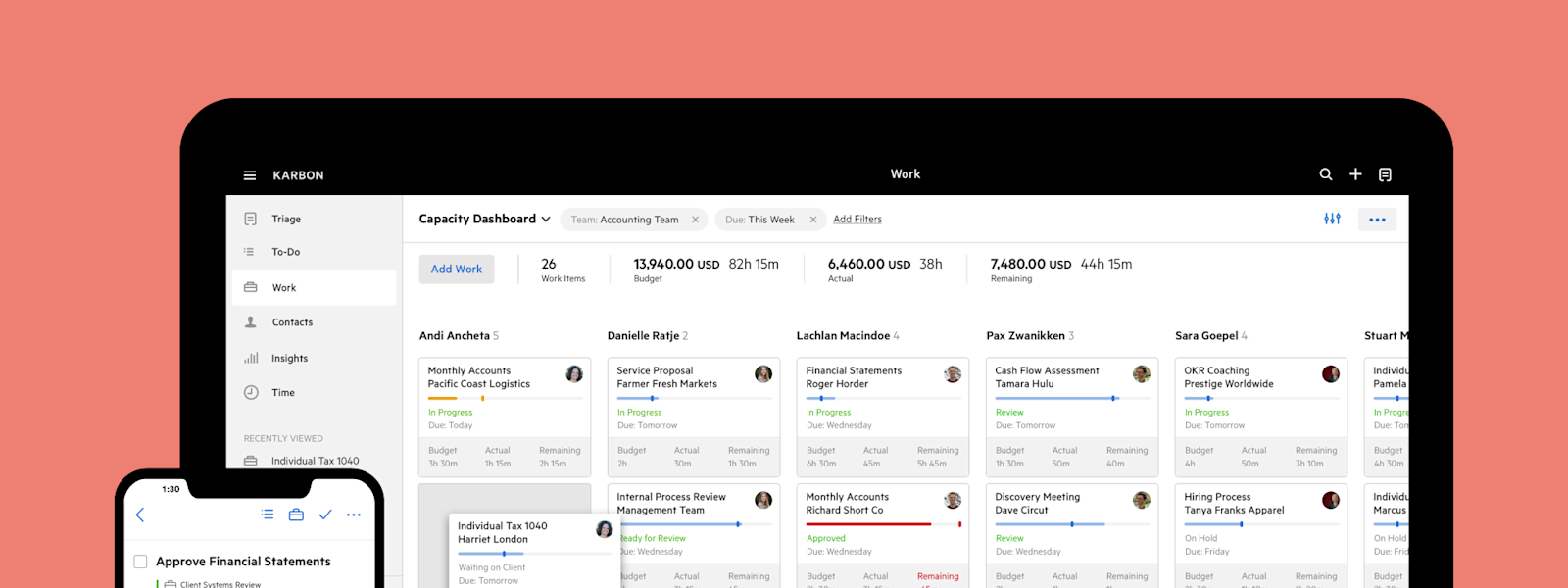Click progress bar on Monthly Accounts Pacific Coast card
1568x588 pixels.
pyautogui.click(x=505, y=398)
